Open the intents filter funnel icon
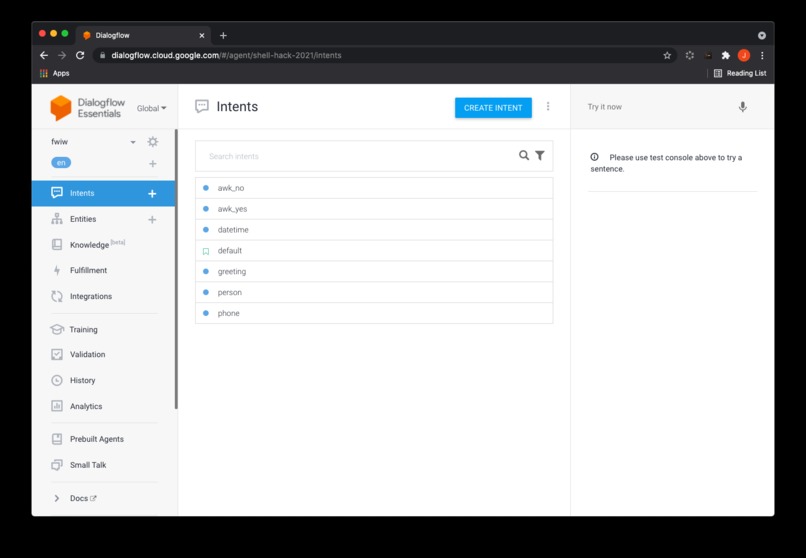 coord(540,155)
